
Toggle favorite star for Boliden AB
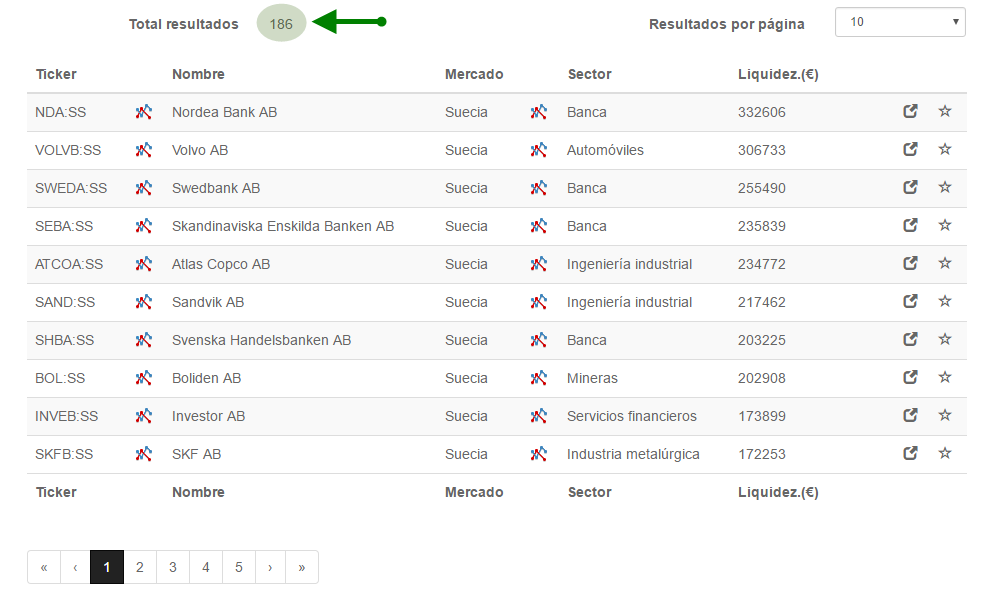click(945, 378)
